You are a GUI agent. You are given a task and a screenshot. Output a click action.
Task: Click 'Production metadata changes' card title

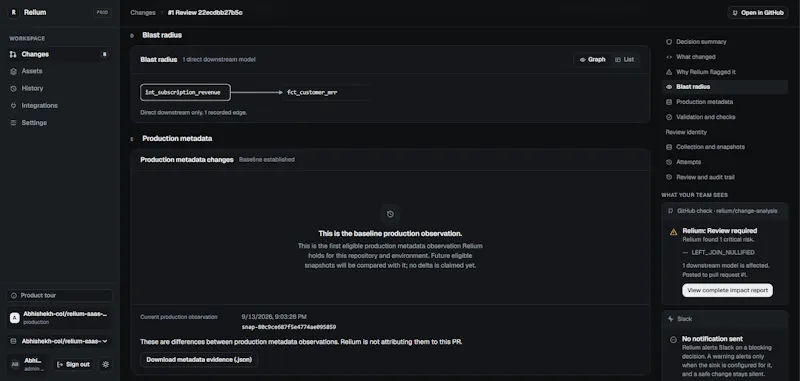coord(187,160)
